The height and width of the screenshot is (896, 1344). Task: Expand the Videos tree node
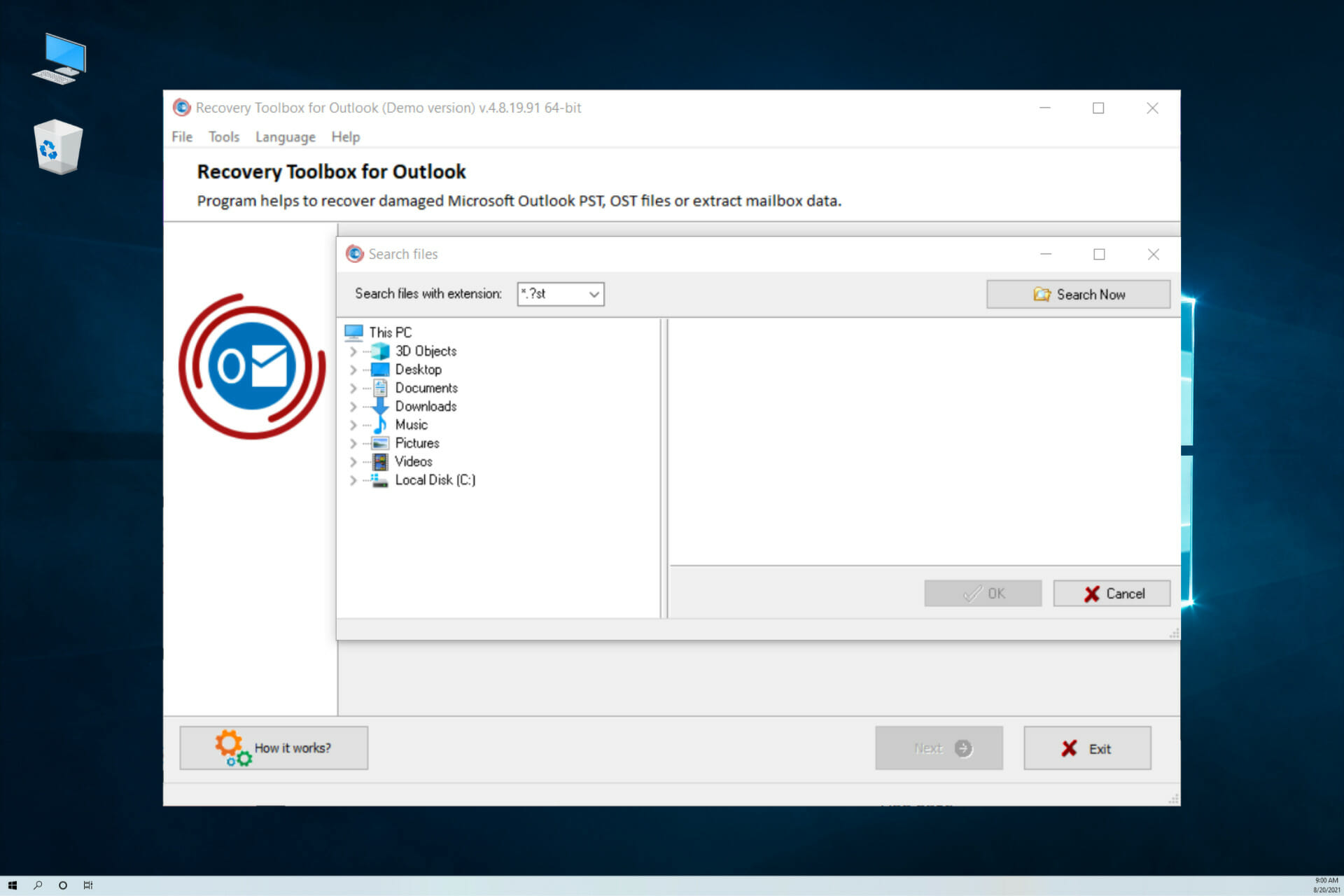[353, 462]
